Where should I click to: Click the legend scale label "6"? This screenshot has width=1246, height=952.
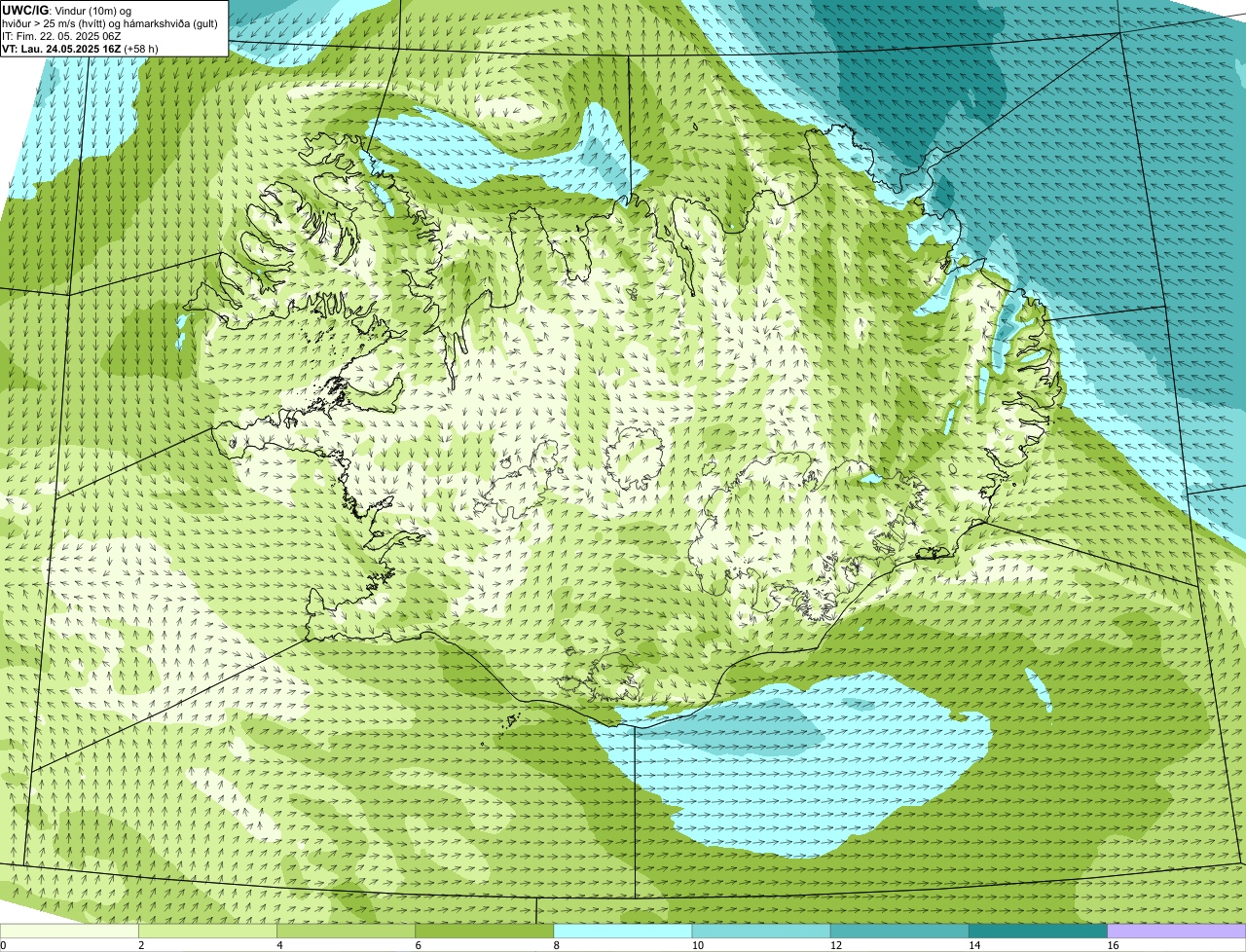tap(419, 945)
